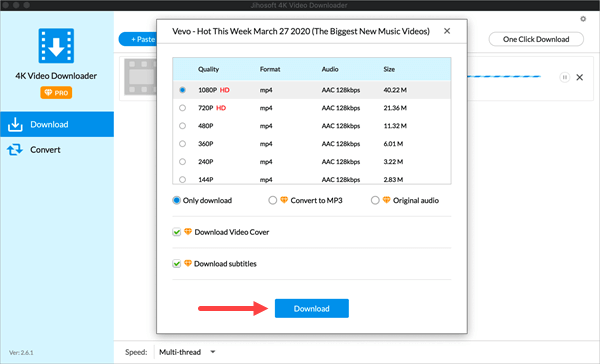Toggle Download subtitles checkbox

click(x=176, y=264)
